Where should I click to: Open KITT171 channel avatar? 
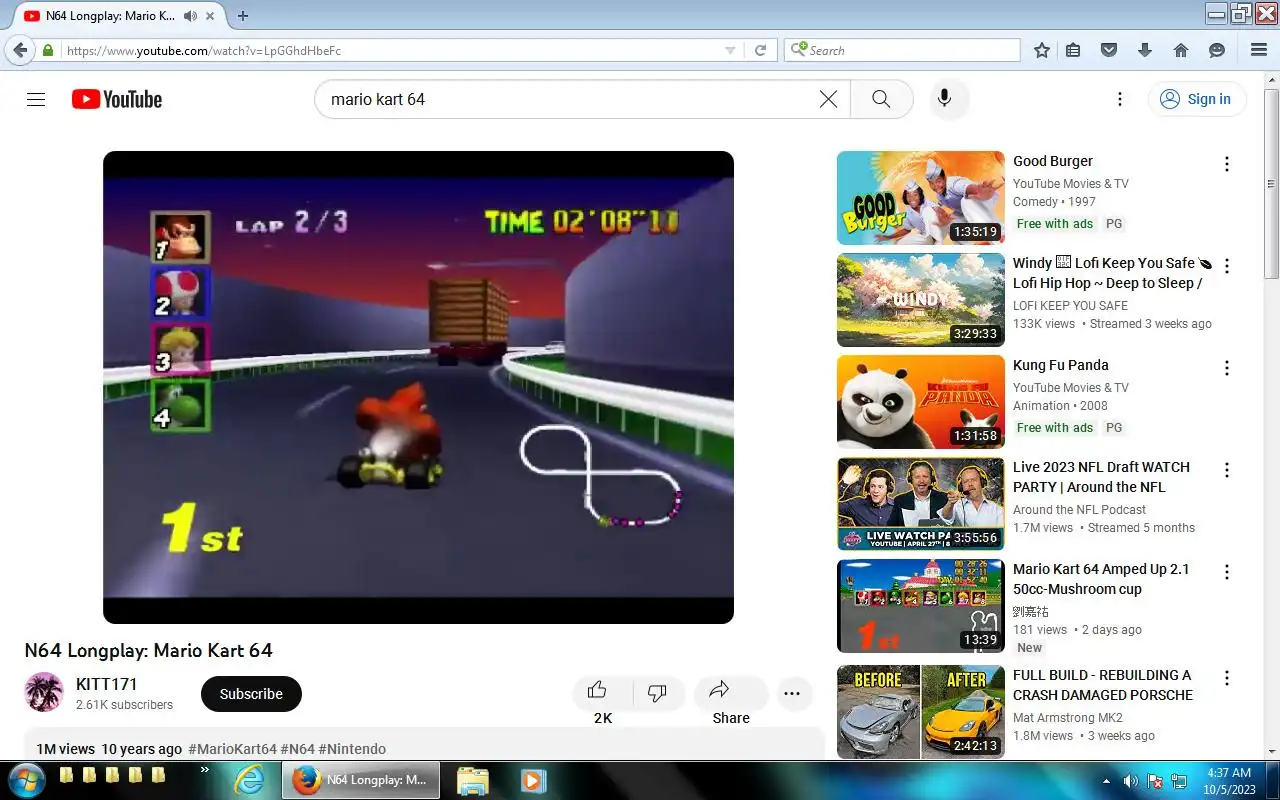[x=44, y=692]
